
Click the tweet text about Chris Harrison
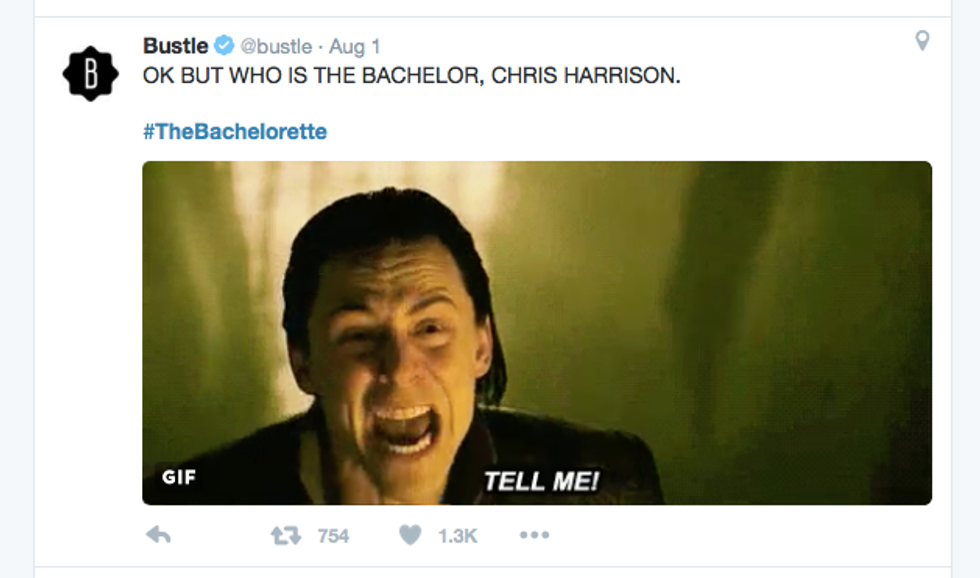click(x=411, y=76)
